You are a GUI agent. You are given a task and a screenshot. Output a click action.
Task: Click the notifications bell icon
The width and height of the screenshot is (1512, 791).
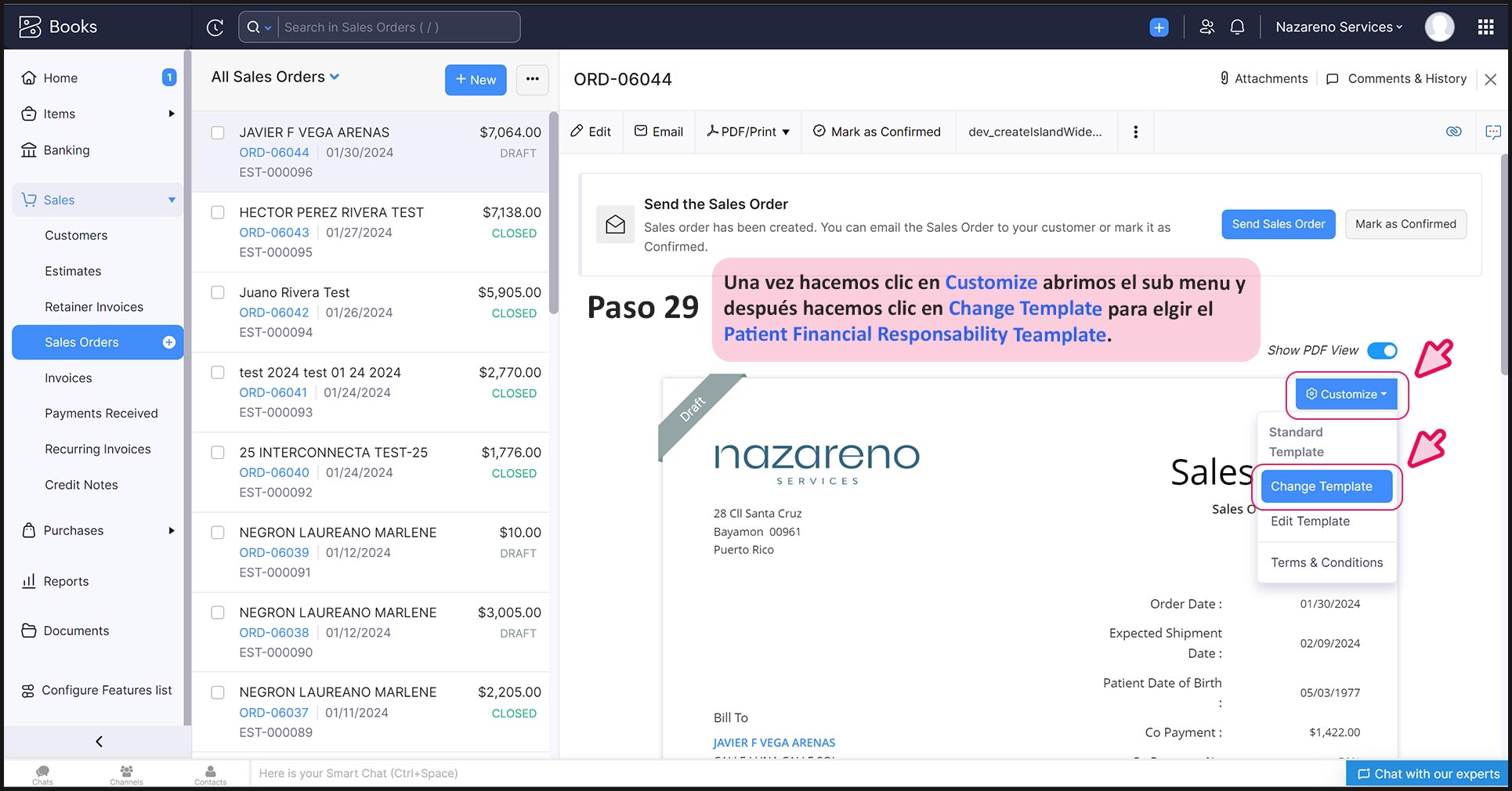pyautogui.click(x=1237, y=27)
